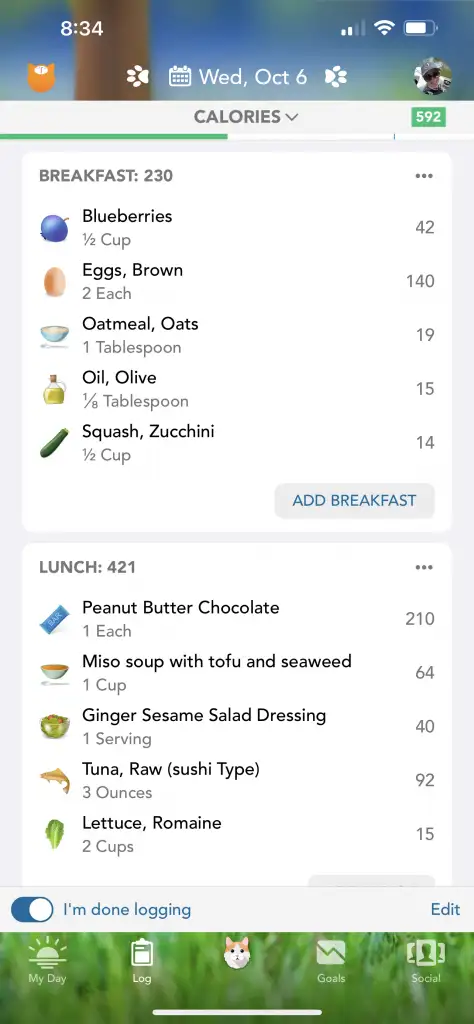Tap the tuna fish icon
This screenshot has width=474, height=1024.
[x=55, y=780]
